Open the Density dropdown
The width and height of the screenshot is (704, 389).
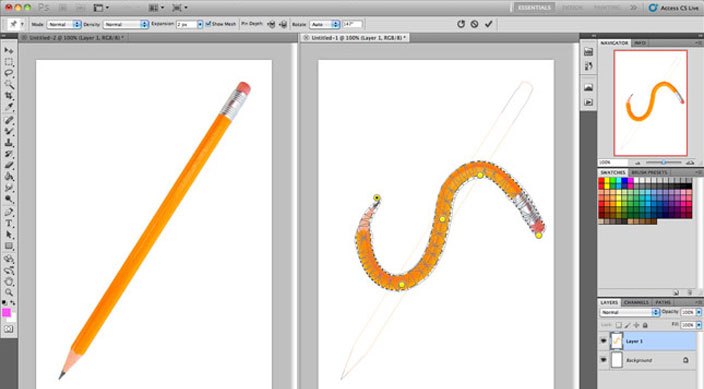(126, 24)
